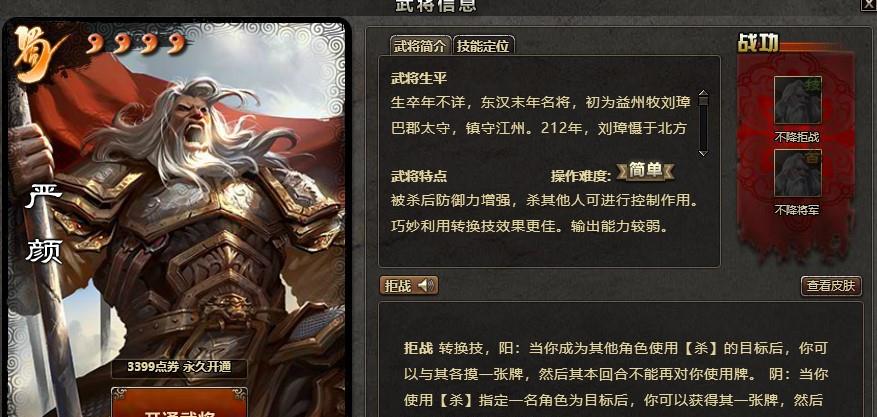Open the 查看皮肤 skin viewer button
877x417 pixels.
point(831,286)
